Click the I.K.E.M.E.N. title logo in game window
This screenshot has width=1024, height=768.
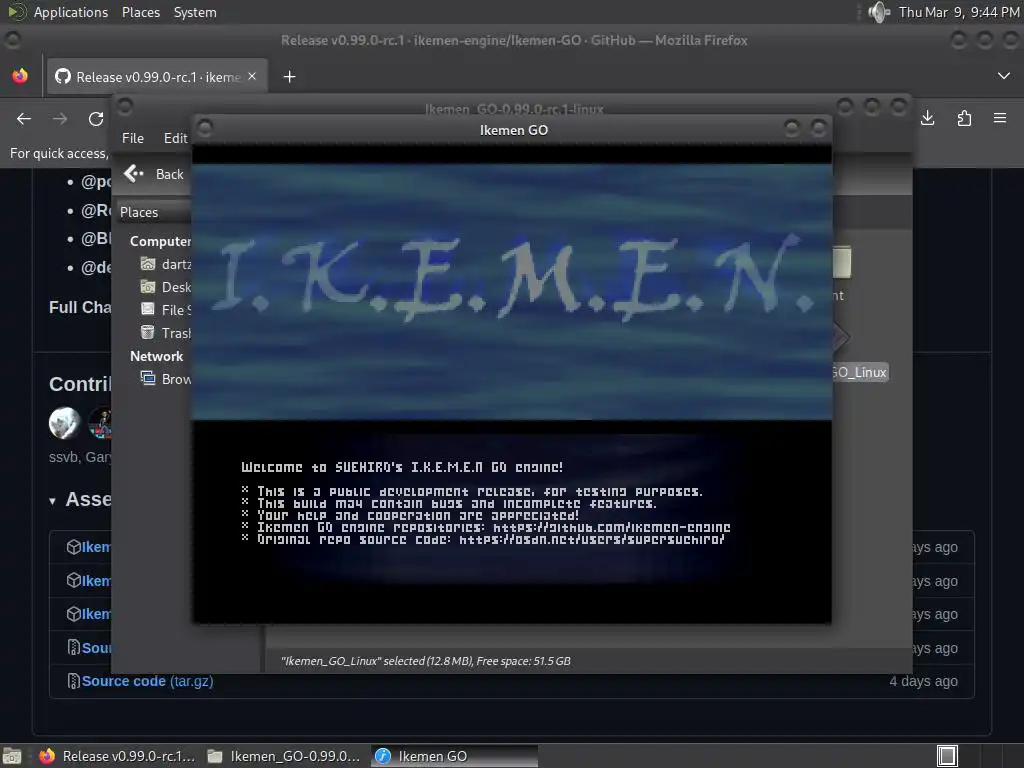pyautogui.click(x=513, y=279)
